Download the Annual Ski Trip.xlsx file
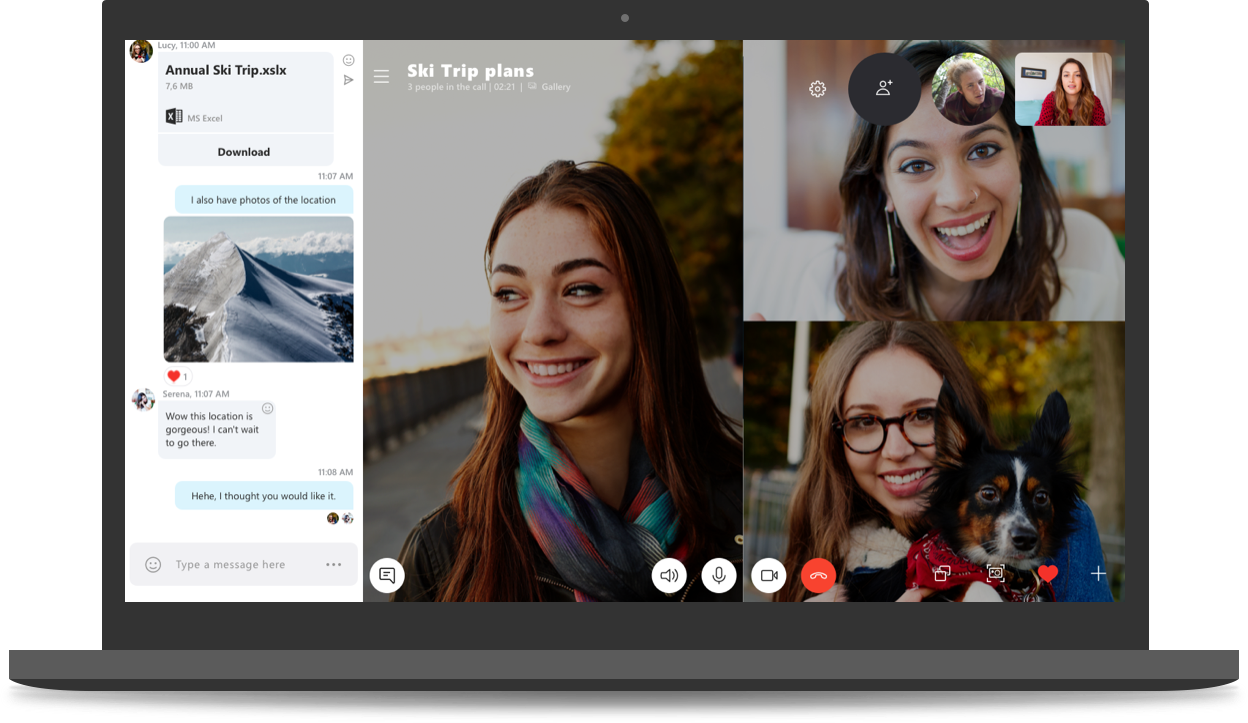Viewport: 1248px width, 723px height. pos(244,151)
